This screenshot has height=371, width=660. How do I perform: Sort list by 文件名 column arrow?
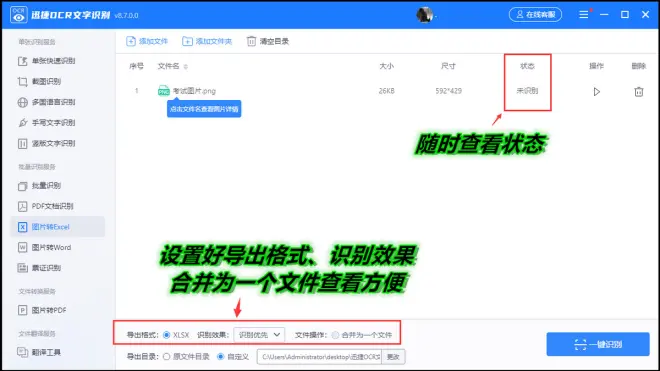click(x=186, y=67)
